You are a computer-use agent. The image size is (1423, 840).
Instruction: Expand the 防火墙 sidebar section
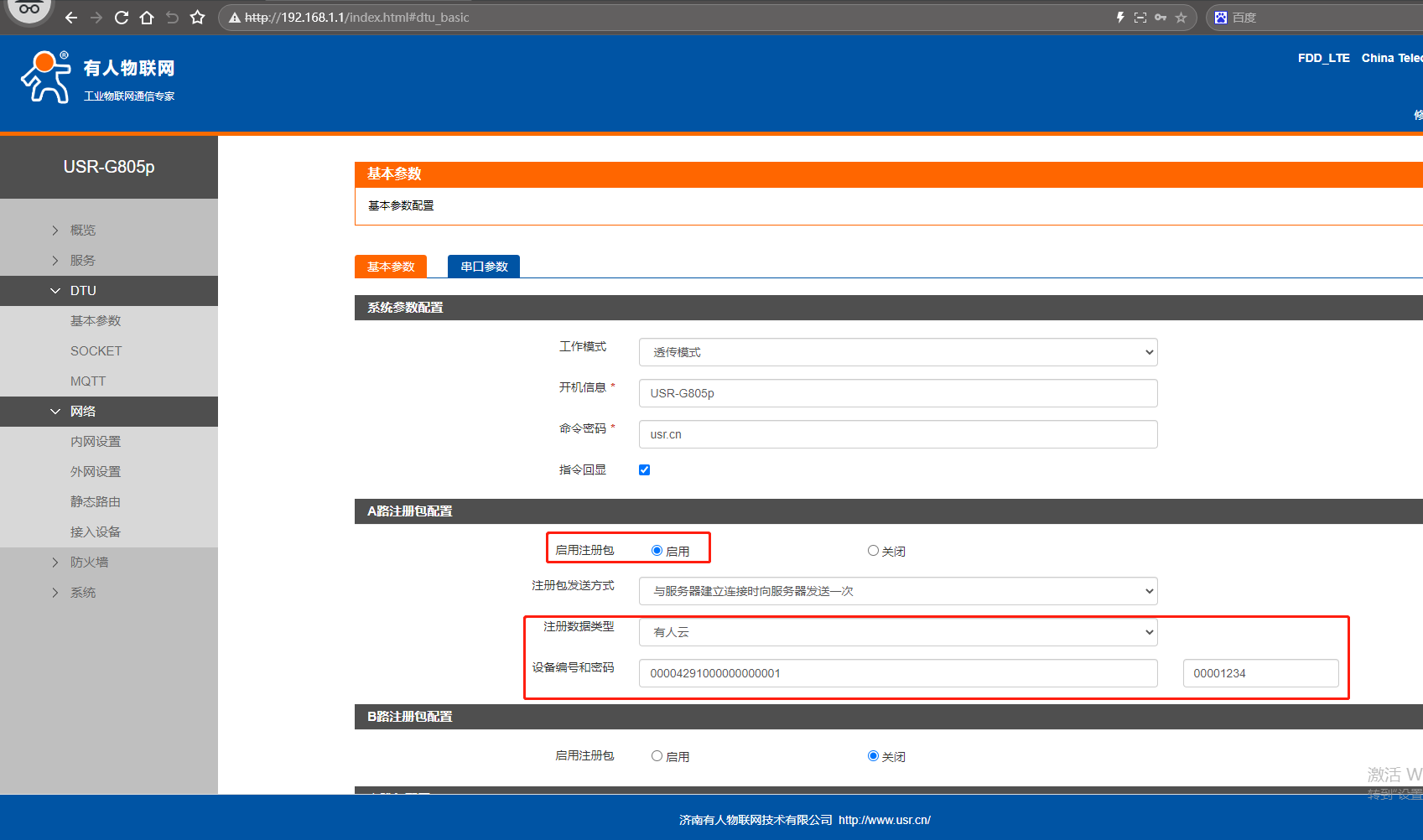click(x=89, y=563)
